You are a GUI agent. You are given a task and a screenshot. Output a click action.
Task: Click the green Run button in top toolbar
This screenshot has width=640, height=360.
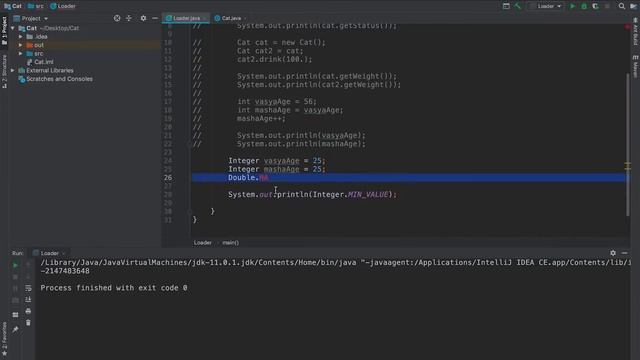[x=573, y=6]
